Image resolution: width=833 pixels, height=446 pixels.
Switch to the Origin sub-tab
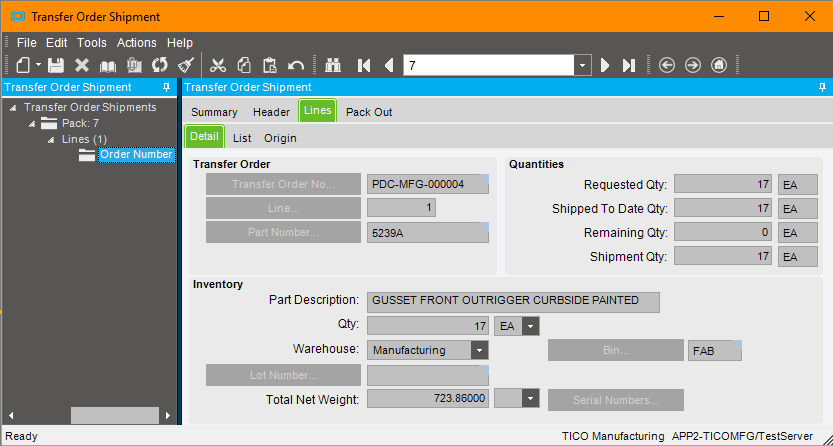tap(280, 138)
